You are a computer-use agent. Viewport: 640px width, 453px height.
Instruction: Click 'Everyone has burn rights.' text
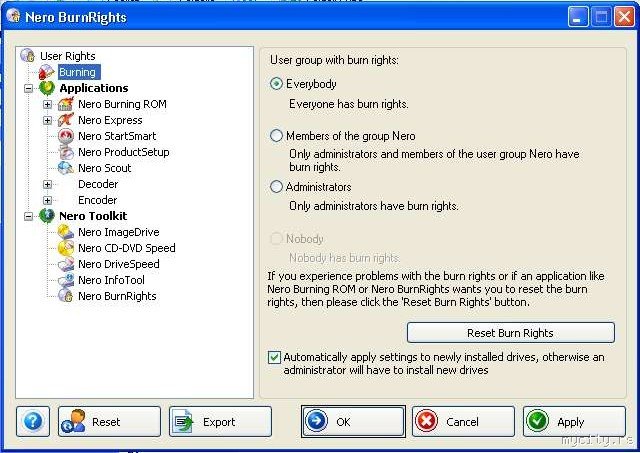[x=349, y=104]
